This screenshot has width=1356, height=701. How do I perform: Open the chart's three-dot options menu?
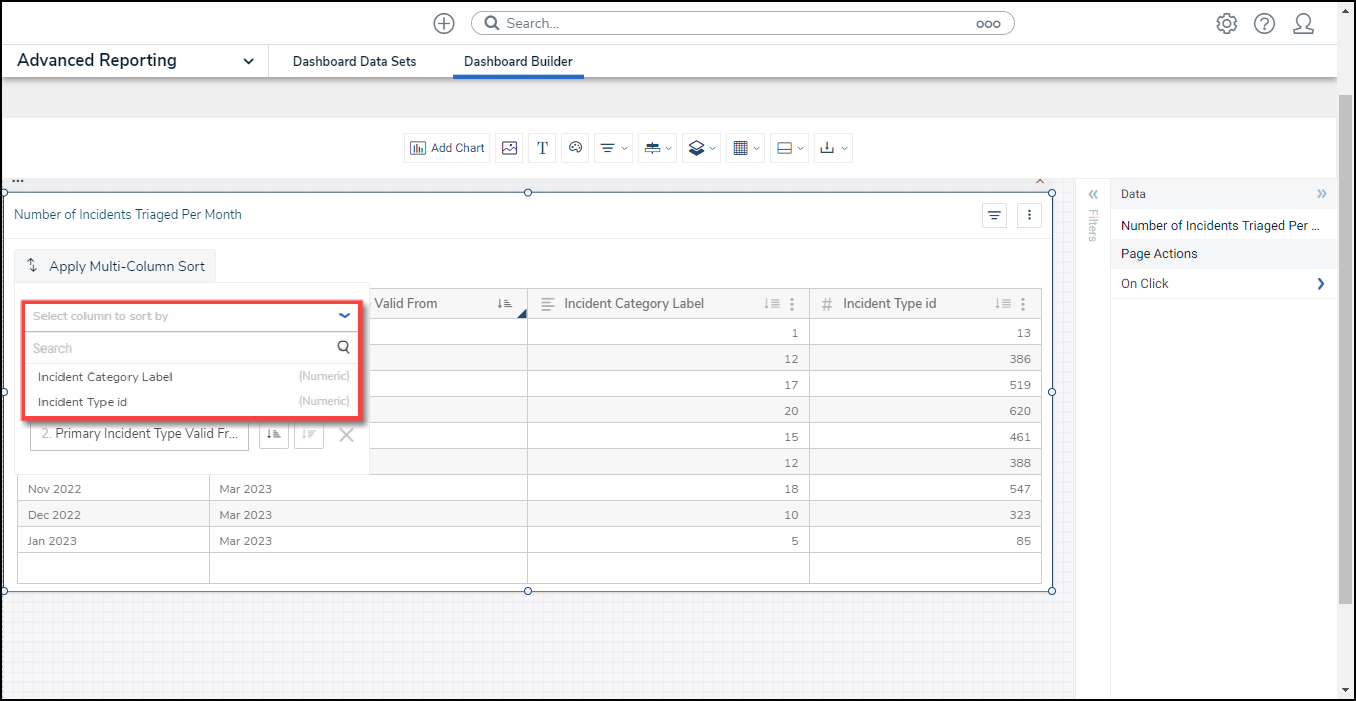(x=1029, y=215)
